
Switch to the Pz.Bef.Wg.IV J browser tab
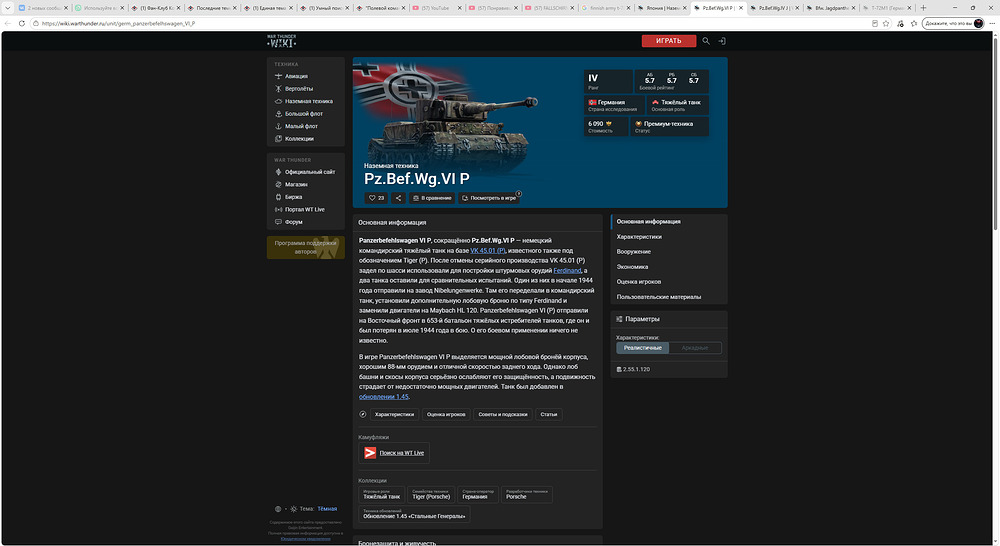[774, 8]
